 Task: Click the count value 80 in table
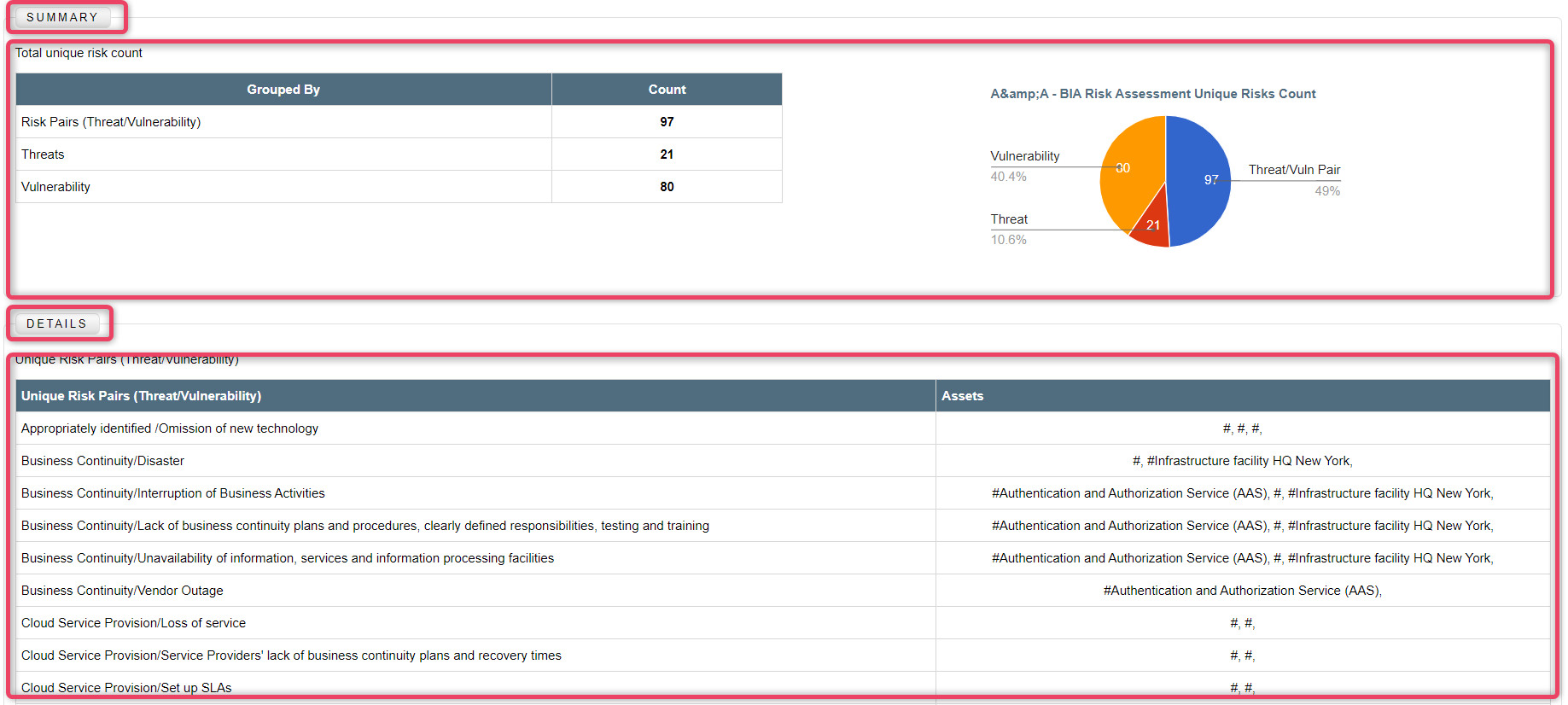coord(667,187)
